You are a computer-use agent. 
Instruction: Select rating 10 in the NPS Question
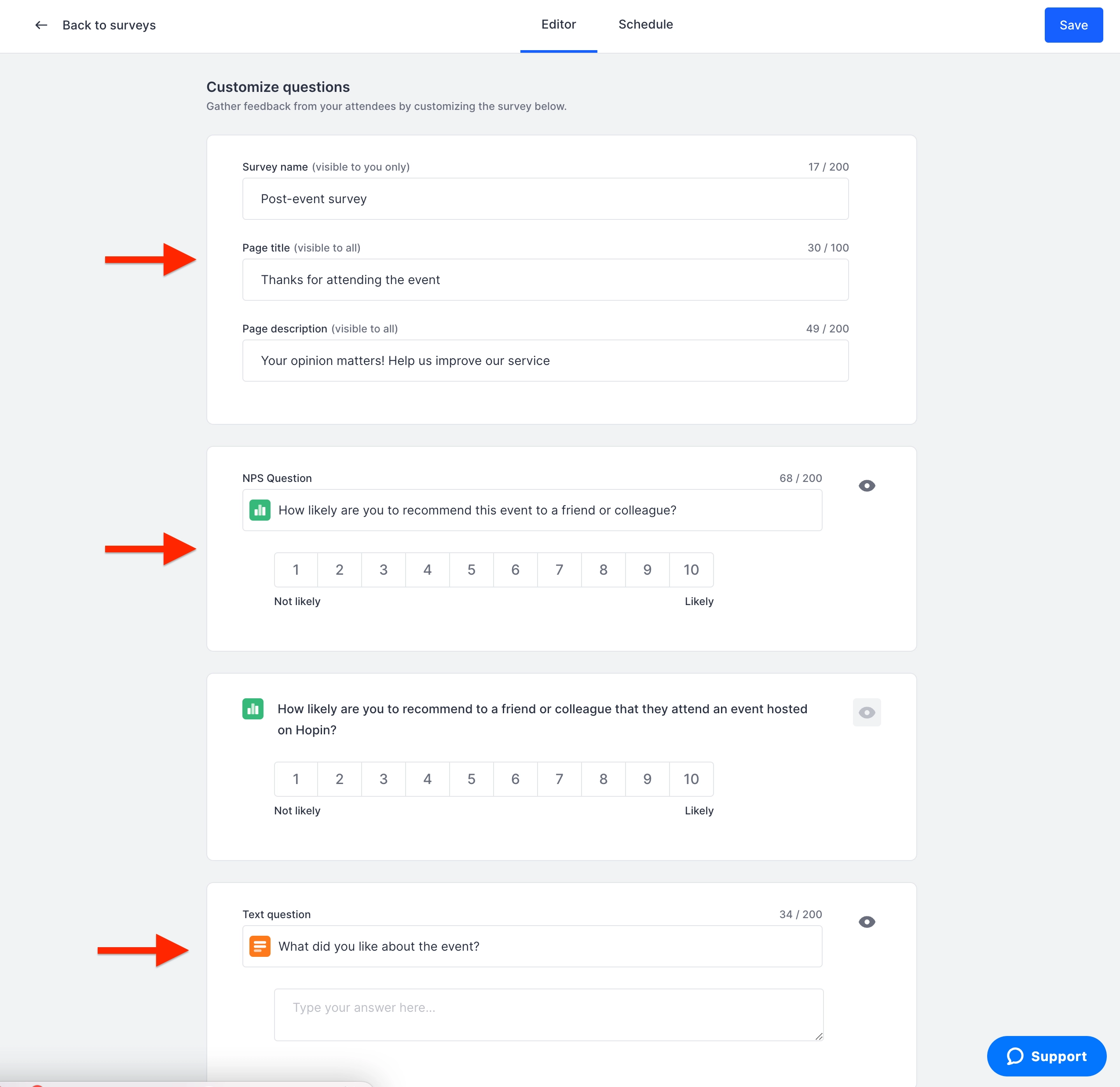coord(692,569)
